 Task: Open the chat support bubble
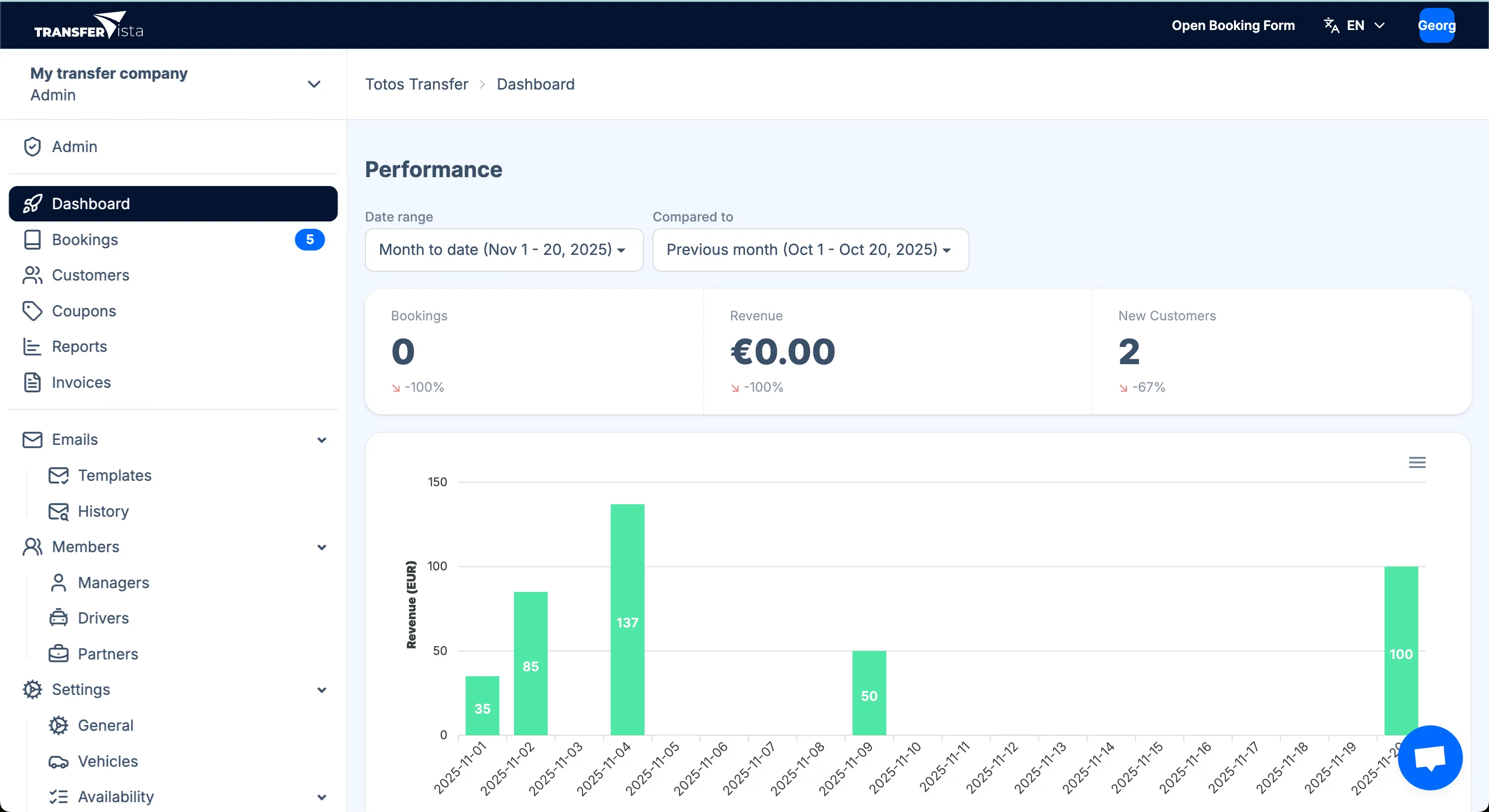pyautogui.click(x=1430, y=757)
